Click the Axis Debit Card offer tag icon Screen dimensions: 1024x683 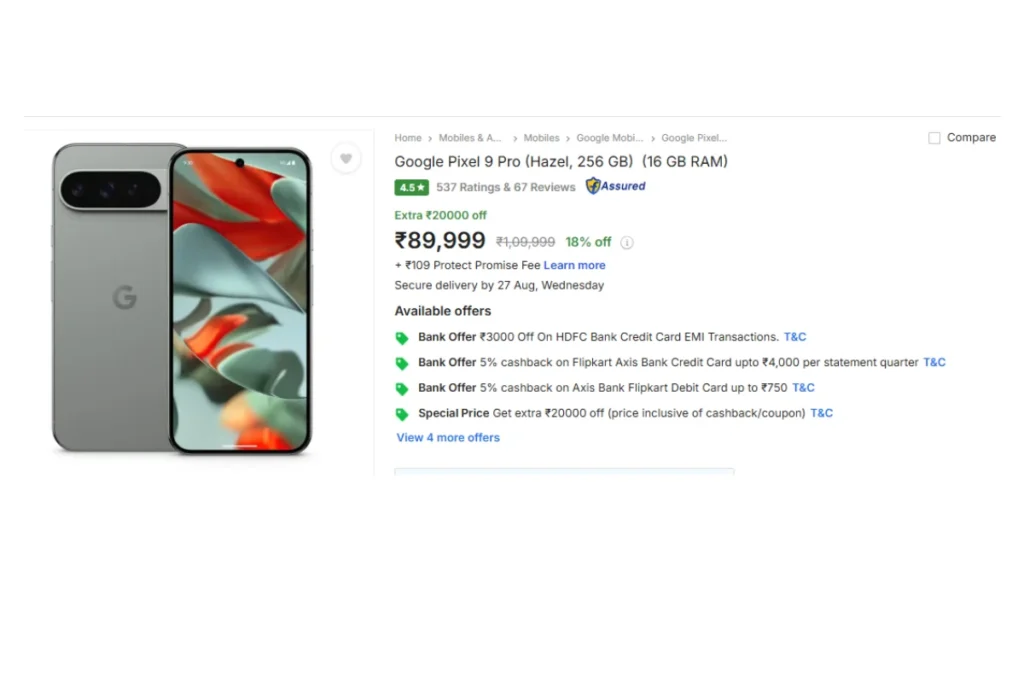click(x=402, y=389)
